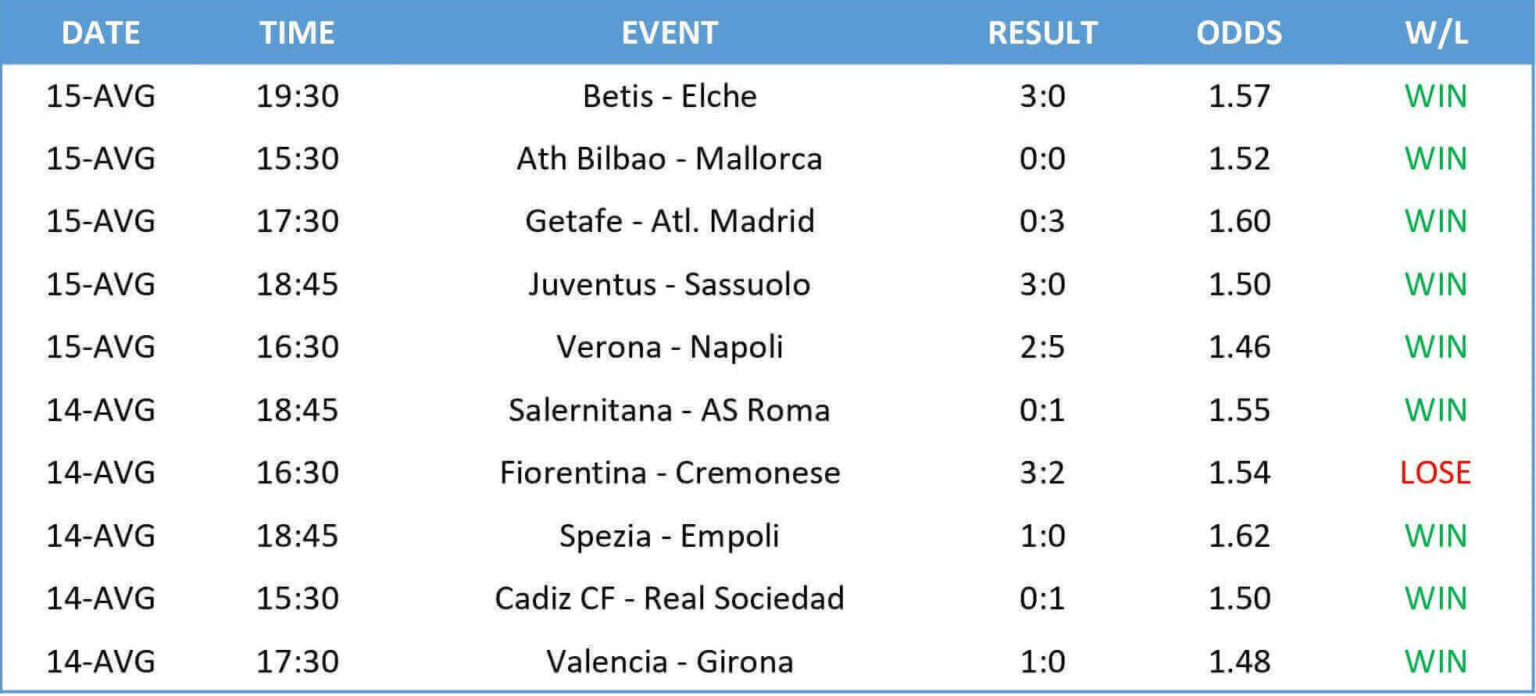This screenshot has height=696, width=1536.
Task: Open the Betis - Elche event
Action: (x=669, y=96)
